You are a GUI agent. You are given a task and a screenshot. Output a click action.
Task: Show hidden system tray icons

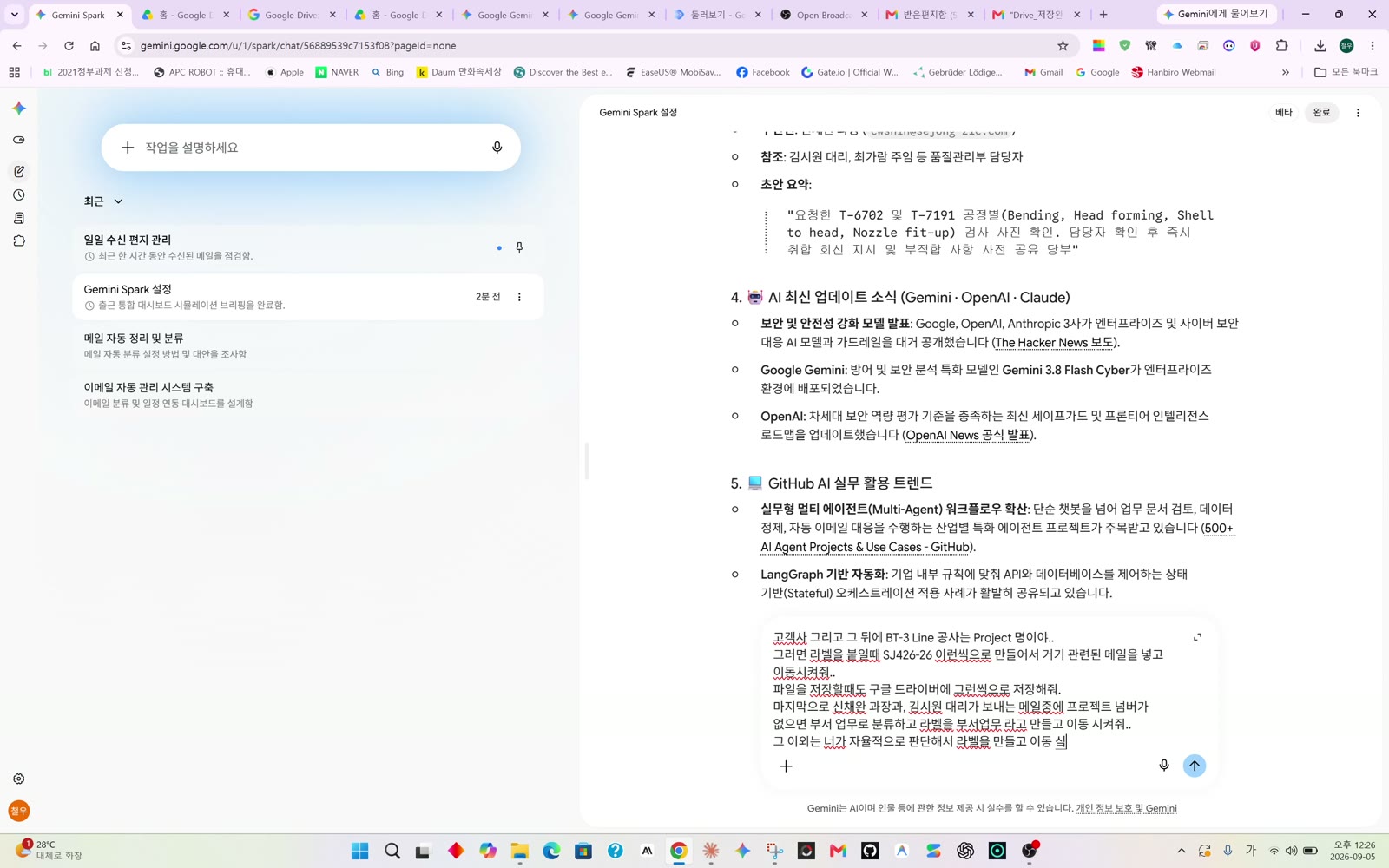1181,851
